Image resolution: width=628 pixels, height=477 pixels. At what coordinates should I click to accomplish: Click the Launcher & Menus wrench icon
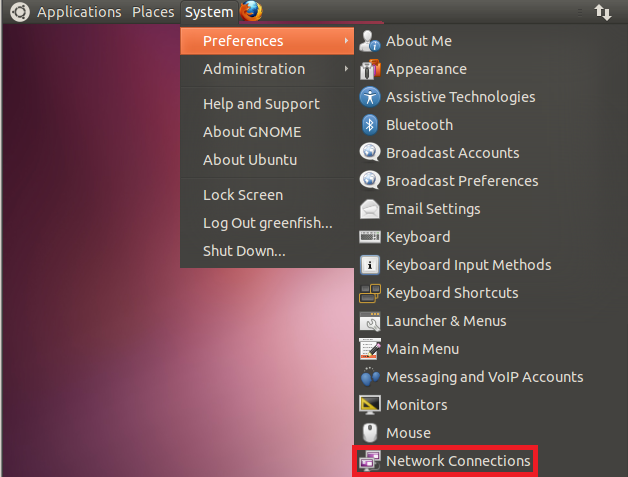pos(369,321)
